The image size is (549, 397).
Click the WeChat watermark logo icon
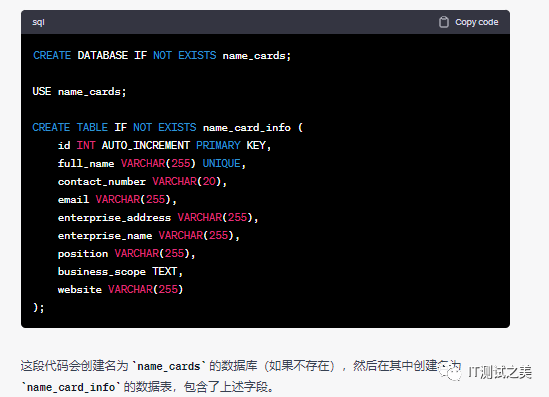tap(451, 372)
